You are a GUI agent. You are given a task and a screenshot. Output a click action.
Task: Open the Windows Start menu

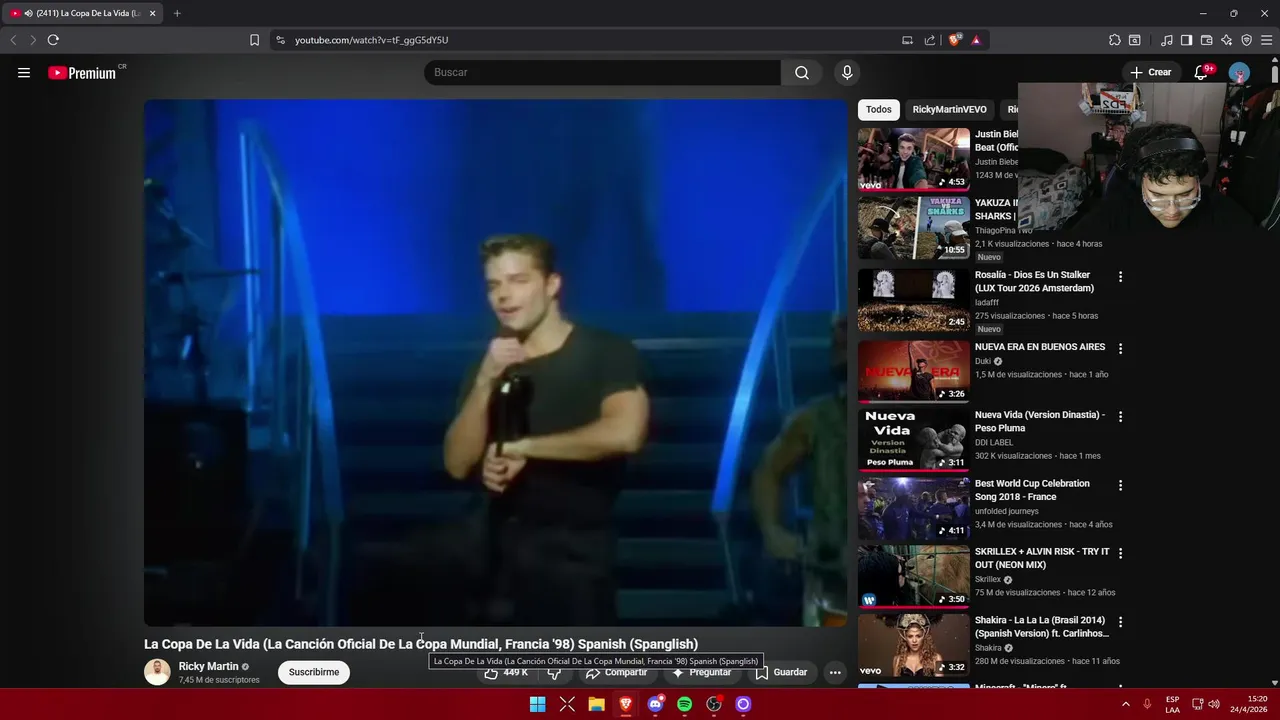tap(537, 704)
